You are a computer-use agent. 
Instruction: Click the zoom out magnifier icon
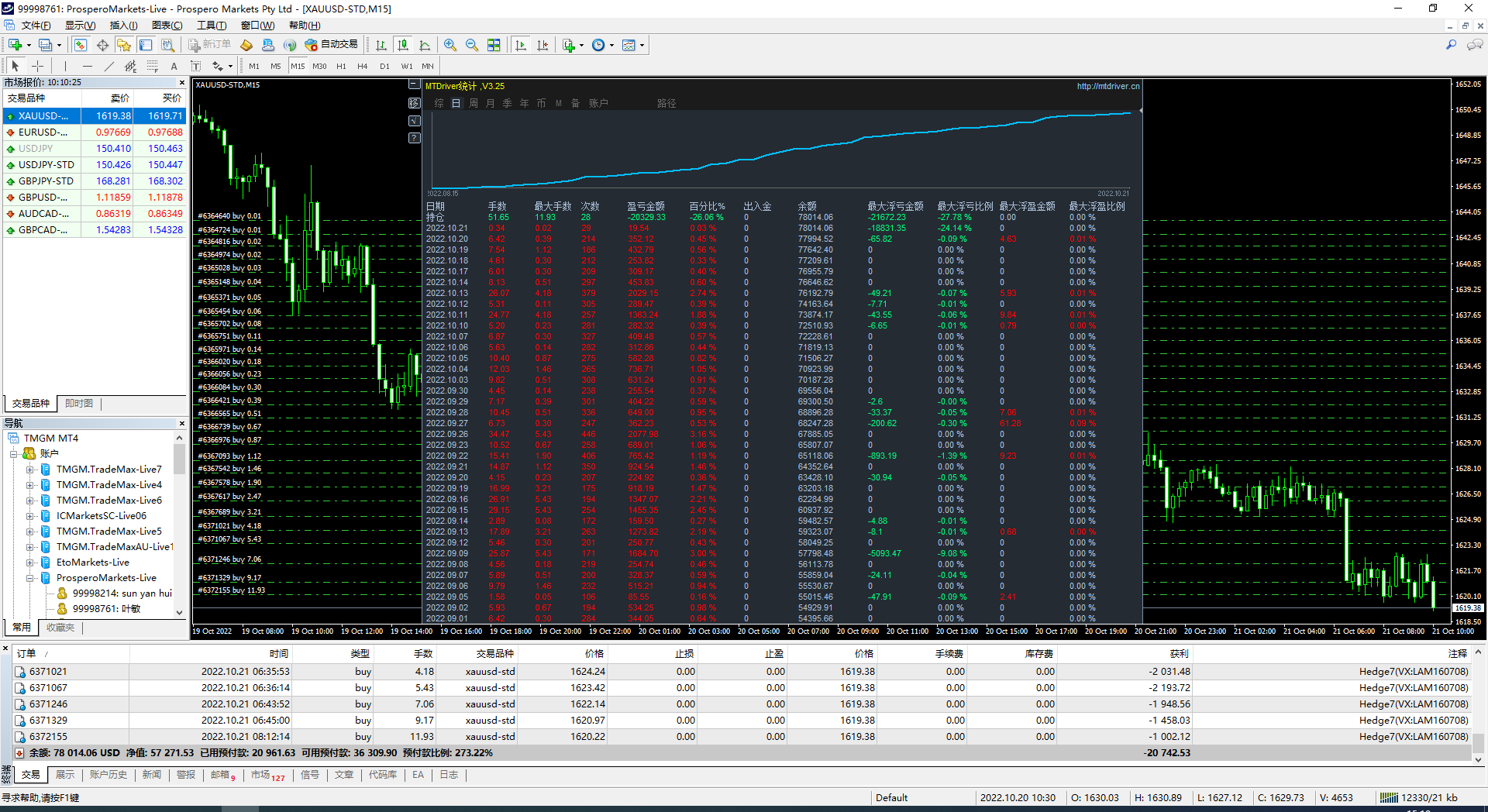471,46
